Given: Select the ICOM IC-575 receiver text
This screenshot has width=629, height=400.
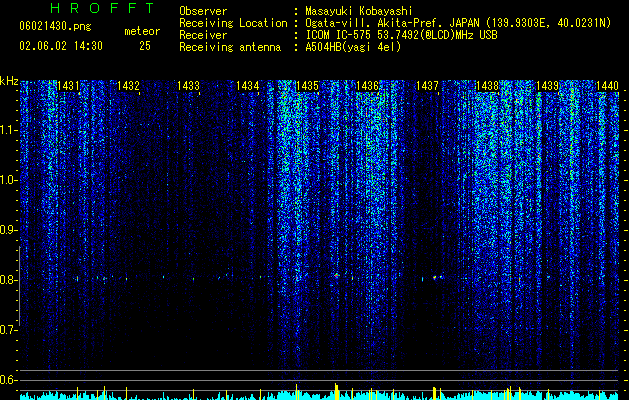Looking at the screenshot, I should pos(401,35).
